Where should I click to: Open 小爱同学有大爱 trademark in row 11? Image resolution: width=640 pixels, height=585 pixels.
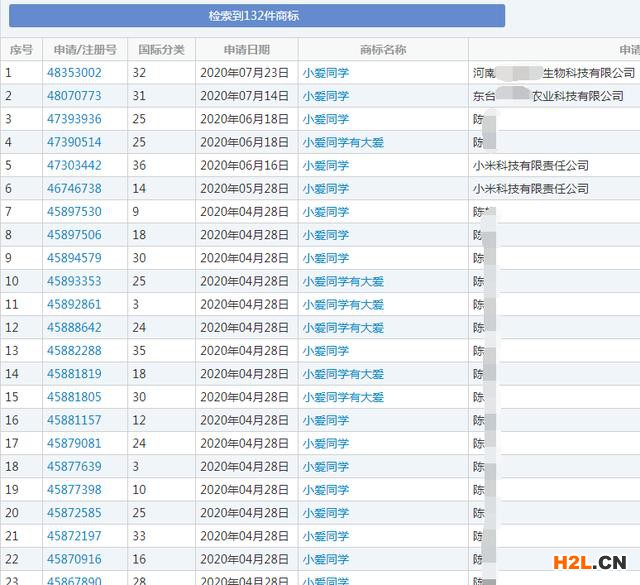[x=343, y=304]
